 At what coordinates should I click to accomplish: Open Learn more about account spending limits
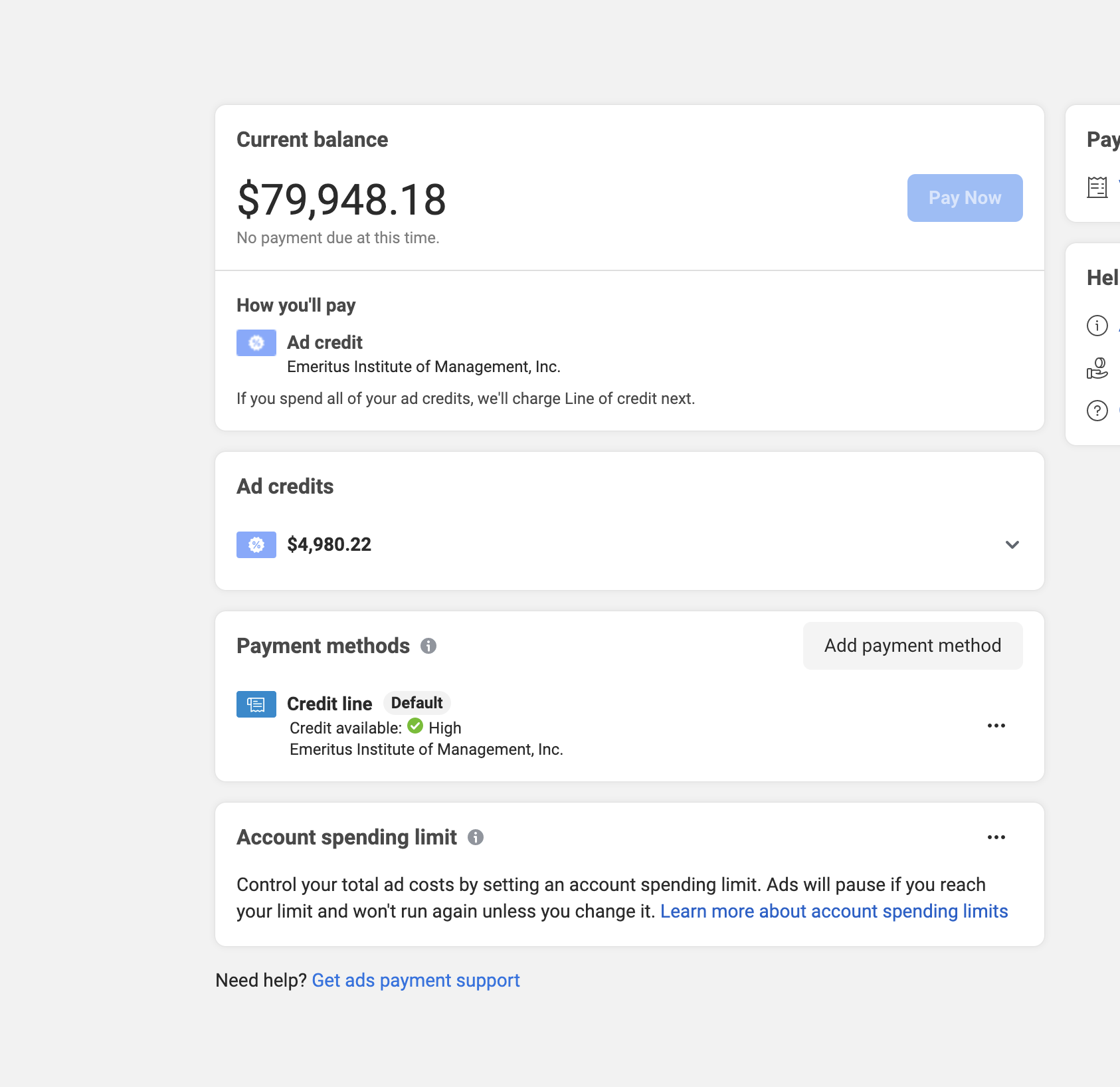pyautogui.click(x=834, y=912)
